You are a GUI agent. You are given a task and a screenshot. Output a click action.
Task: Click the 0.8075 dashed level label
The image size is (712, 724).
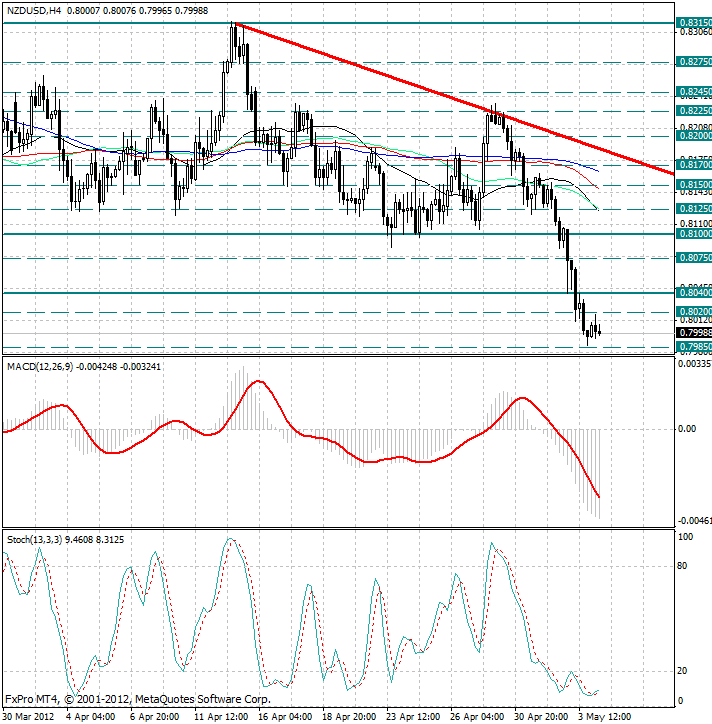click(694, 258)
